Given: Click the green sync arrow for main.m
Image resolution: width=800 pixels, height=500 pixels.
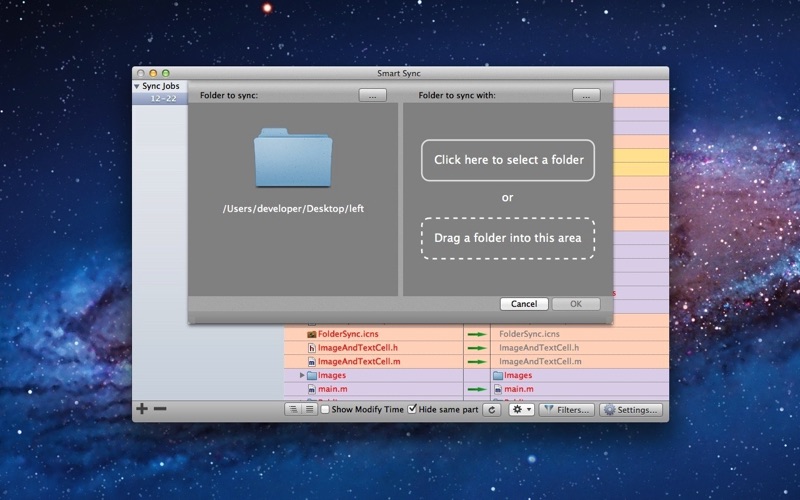Looking at the screenshot, I should (477, 390).
